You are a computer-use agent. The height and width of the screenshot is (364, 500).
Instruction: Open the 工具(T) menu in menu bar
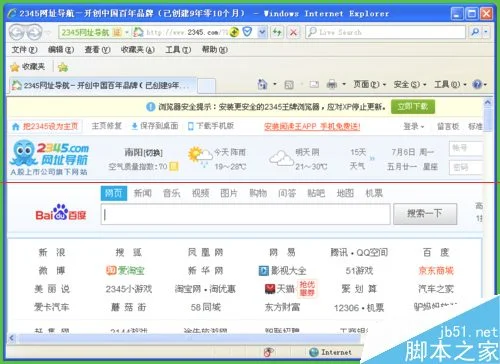pyautogui.click(x=178, y=50)
